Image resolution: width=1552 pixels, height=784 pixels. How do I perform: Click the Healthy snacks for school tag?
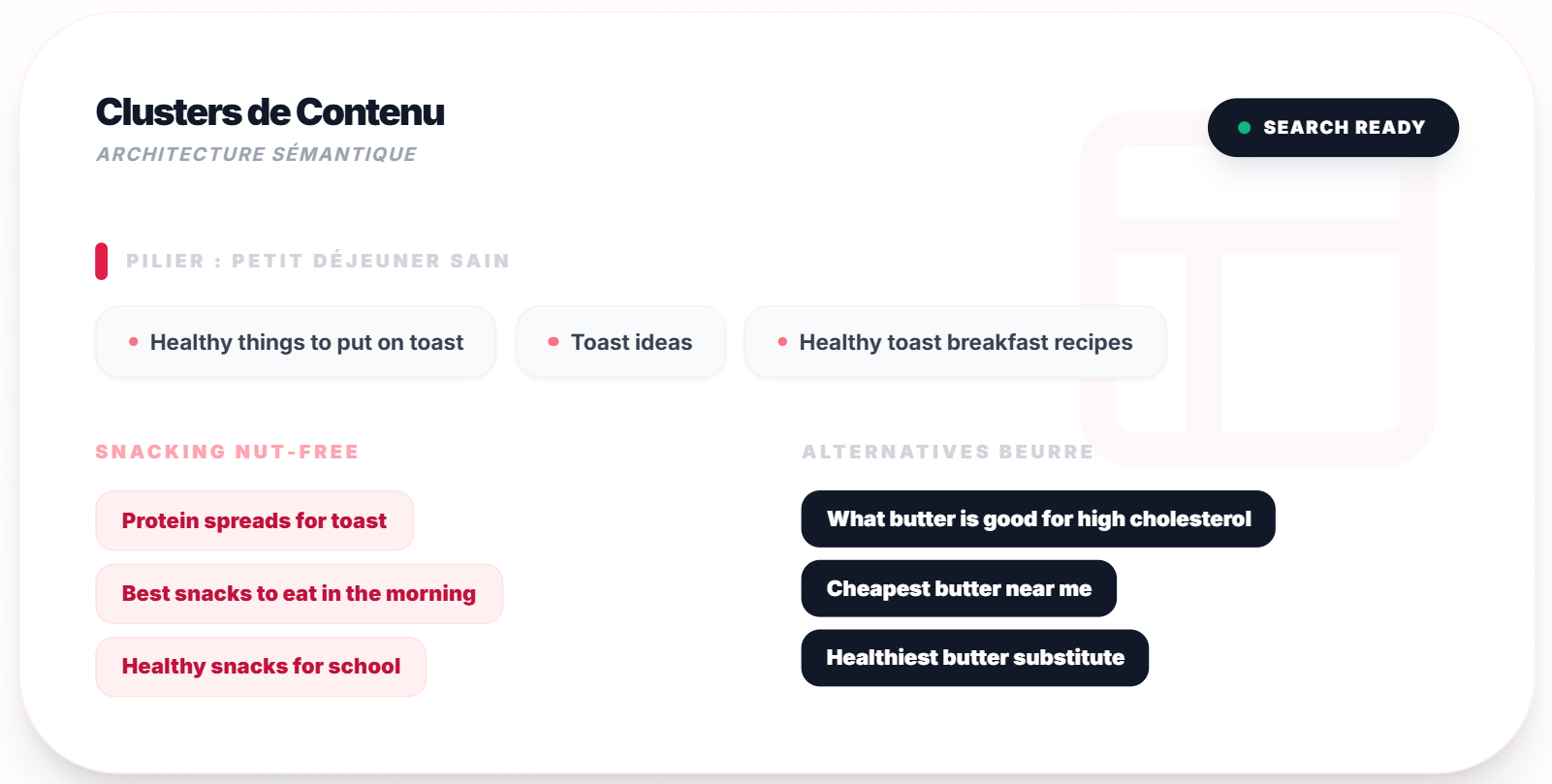coord(261,667)
